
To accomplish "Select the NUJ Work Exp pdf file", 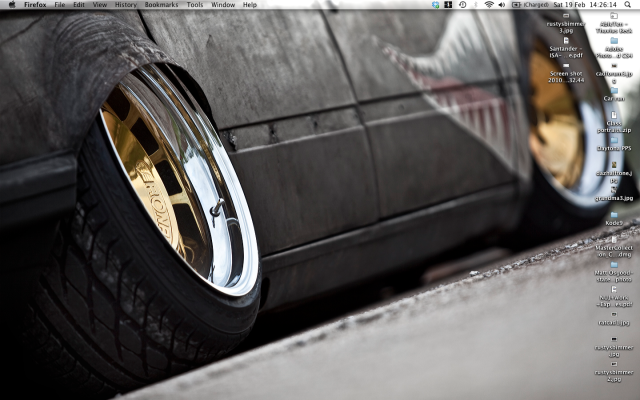I will coord(614,297).
